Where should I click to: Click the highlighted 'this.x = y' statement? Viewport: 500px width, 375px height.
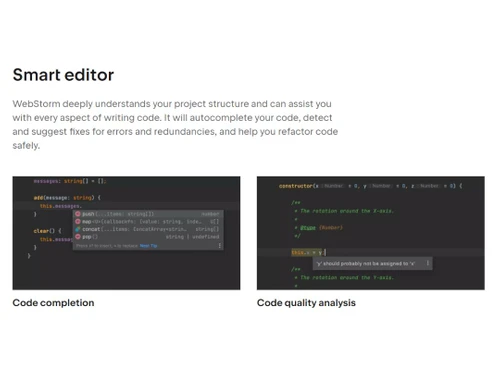pyautogui.click(x=307, y=253)
